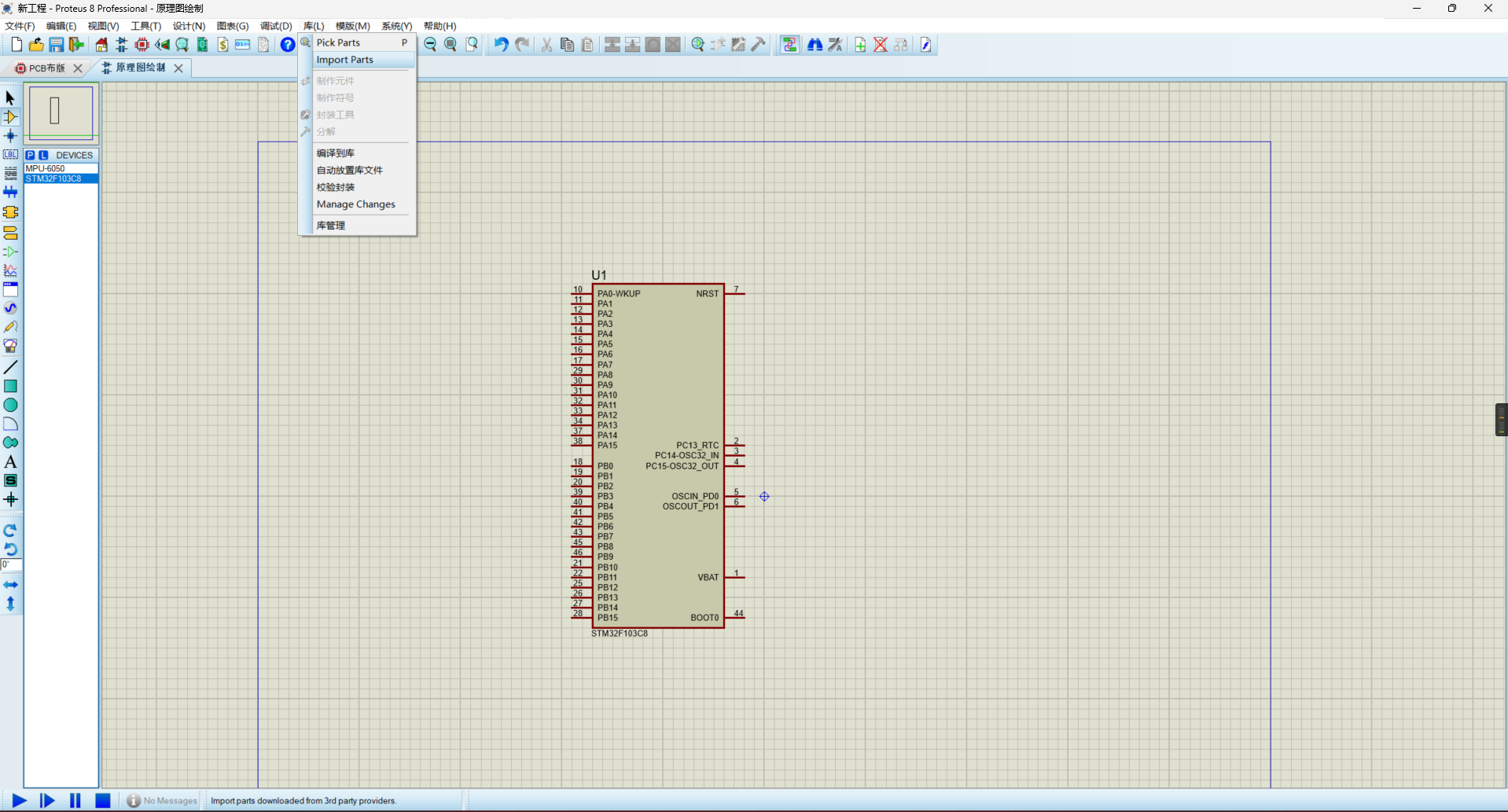Start simulation with the Play button
This screenshot has width=1508, height=812.
click(19, 800)
